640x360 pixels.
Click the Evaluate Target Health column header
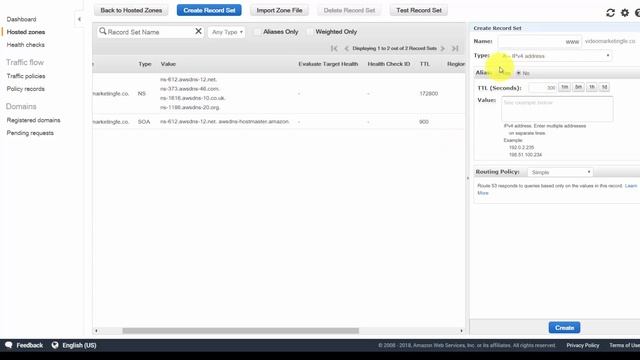[x=328, y=64]
